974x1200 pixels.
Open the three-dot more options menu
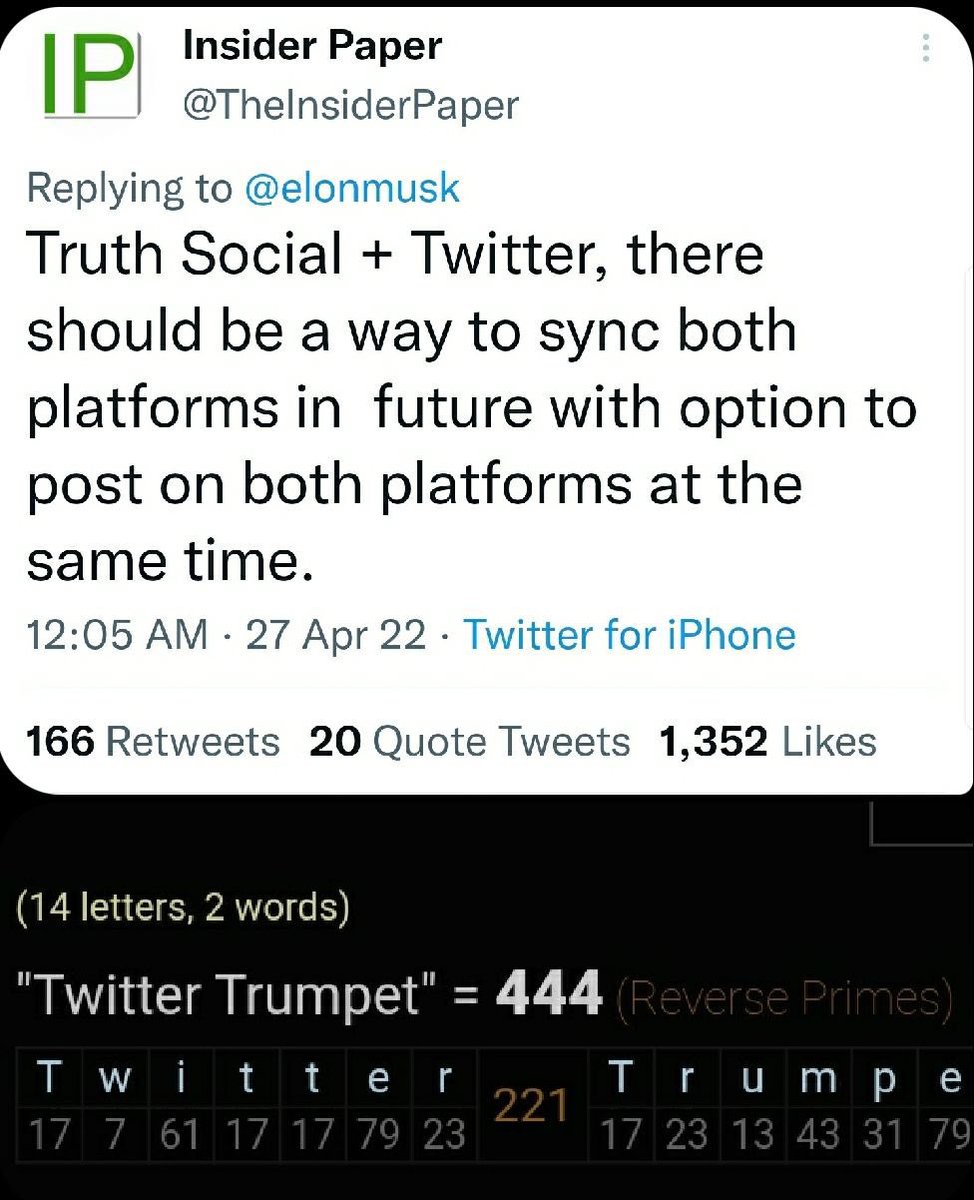(926, 49)
